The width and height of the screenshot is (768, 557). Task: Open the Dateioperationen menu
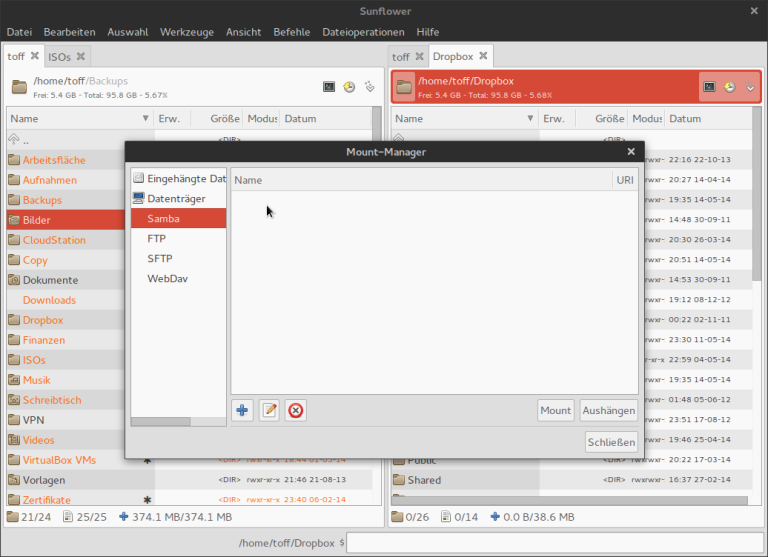click(x=363, y=32)
